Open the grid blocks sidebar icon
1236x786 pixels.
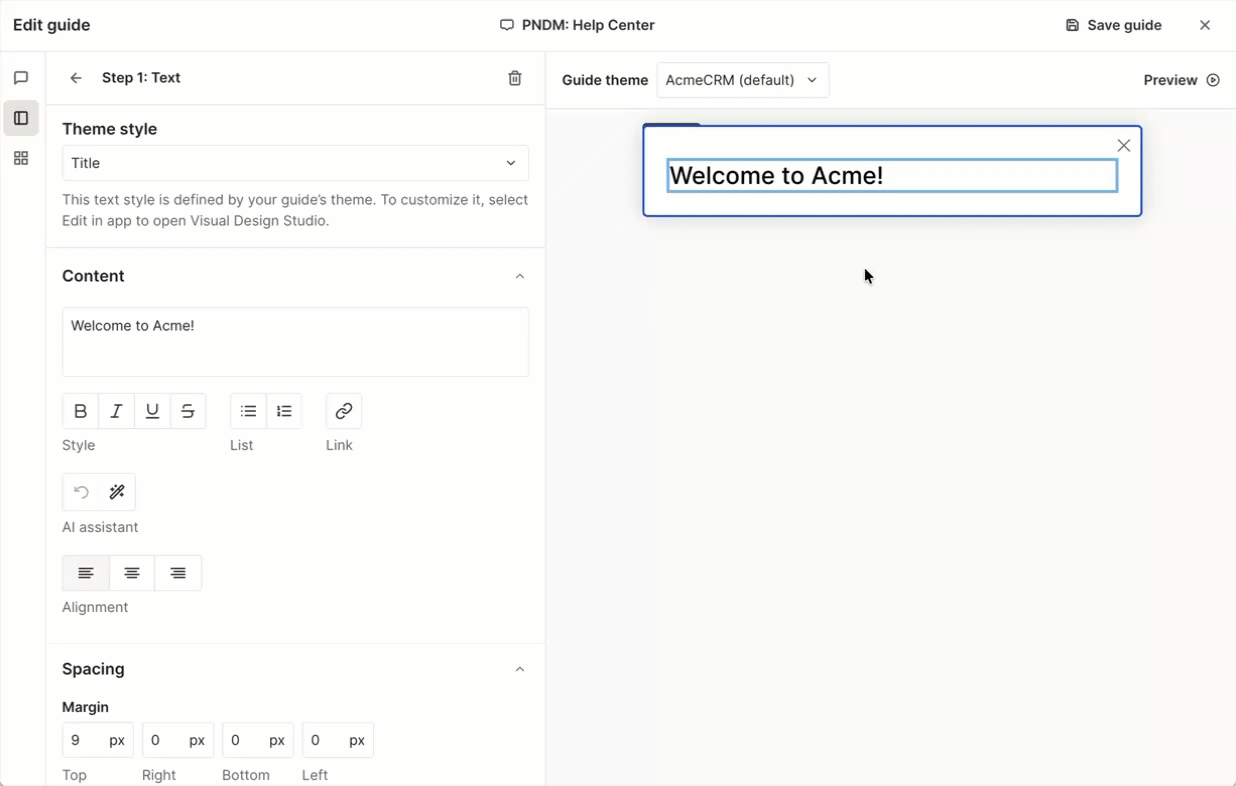[x=21, y=158]
